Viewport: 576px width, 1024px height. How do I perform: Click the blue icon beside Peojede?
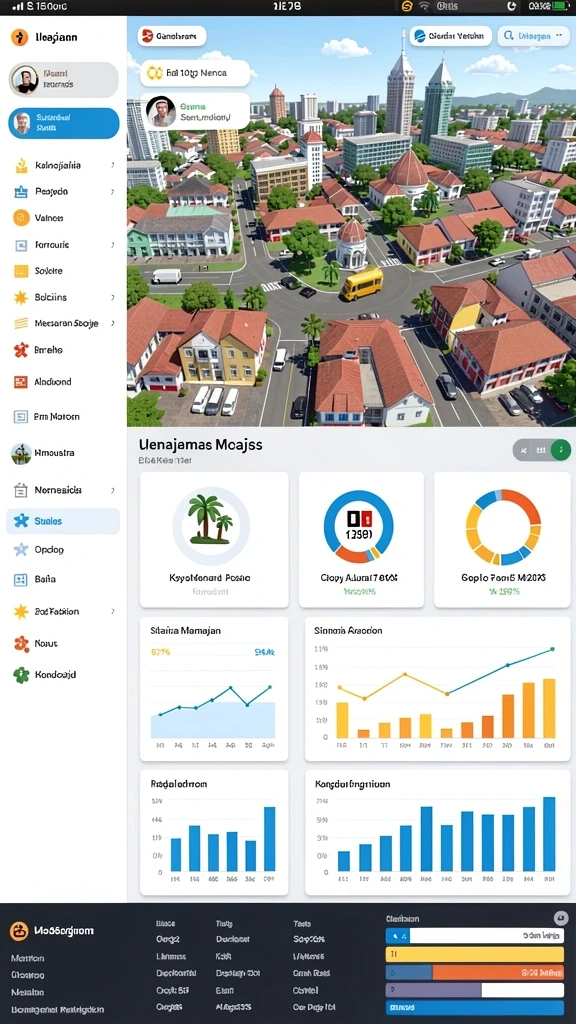21,192
